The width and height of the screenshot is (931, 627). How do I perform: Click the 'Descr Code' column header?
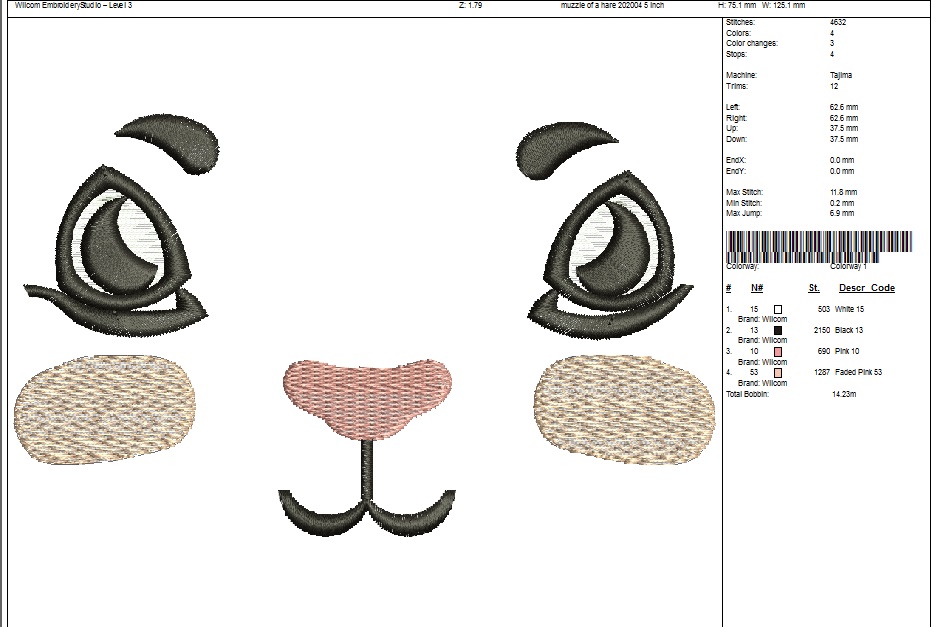tap(866, 288)
